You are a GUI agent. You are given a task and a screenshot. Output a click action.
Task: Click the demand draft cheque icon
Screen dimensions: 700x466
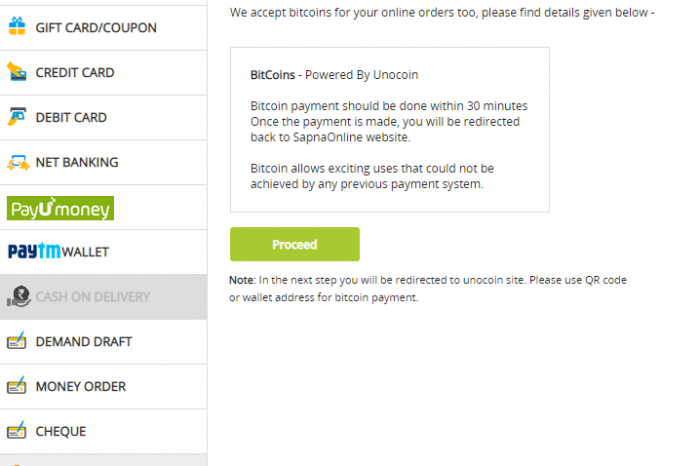17,341
